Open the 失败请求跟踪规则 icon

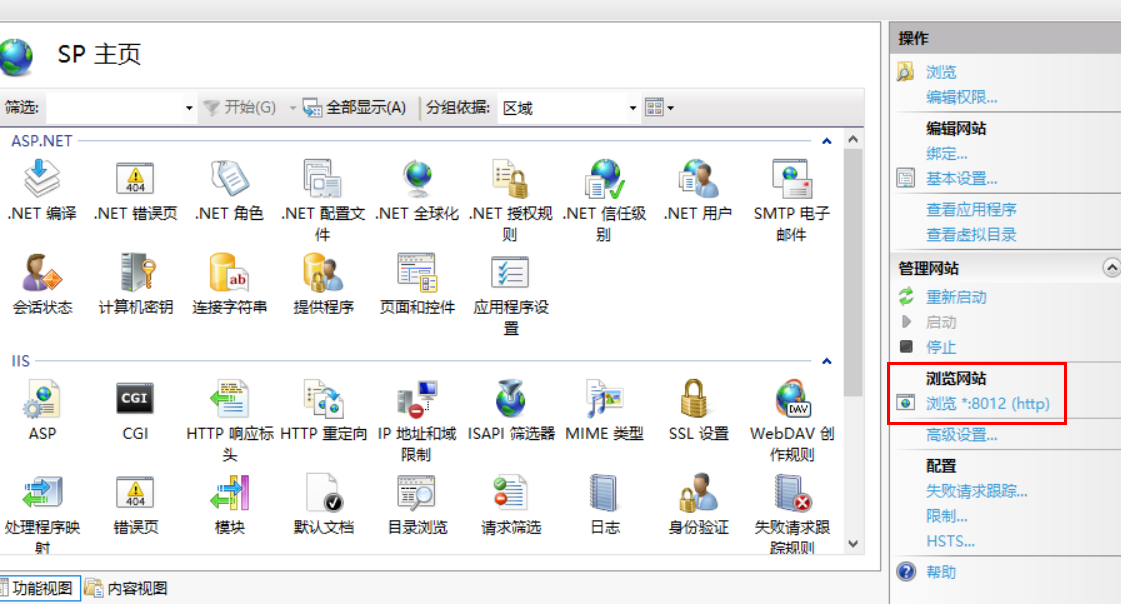791,493
